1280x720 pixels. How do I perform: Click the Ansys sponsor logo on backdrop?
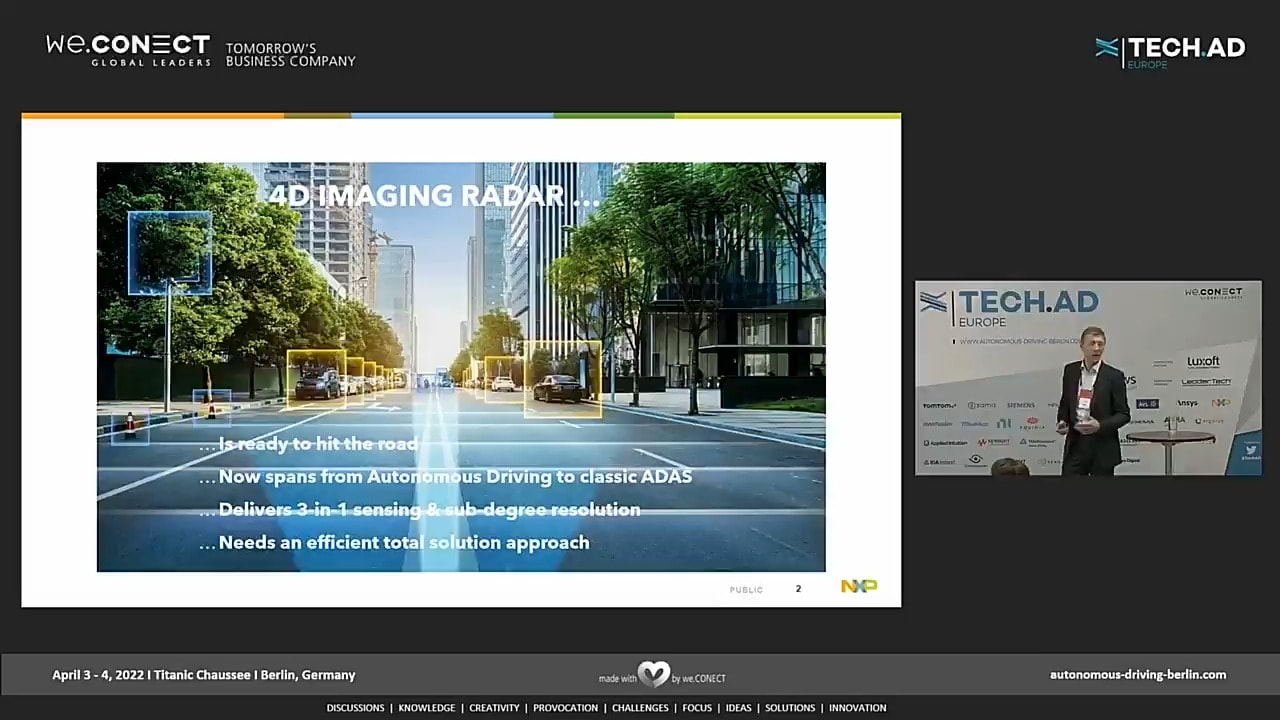pos(1186,403)
